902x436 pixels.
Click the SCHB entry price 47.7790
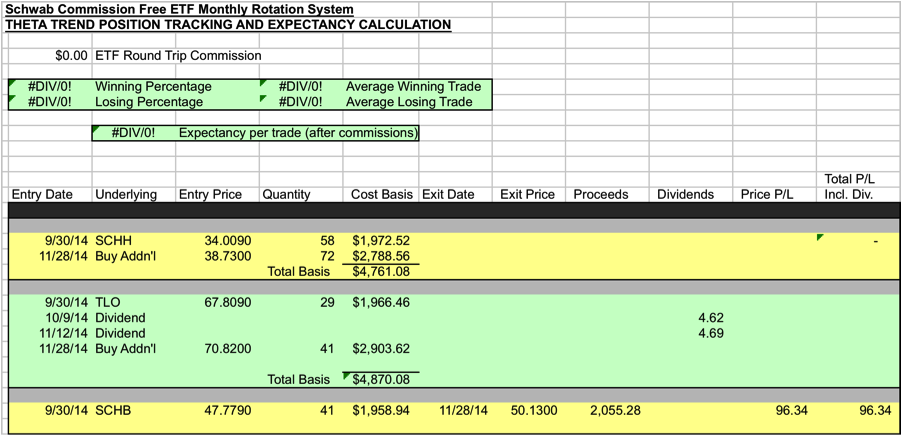(228, 411)
